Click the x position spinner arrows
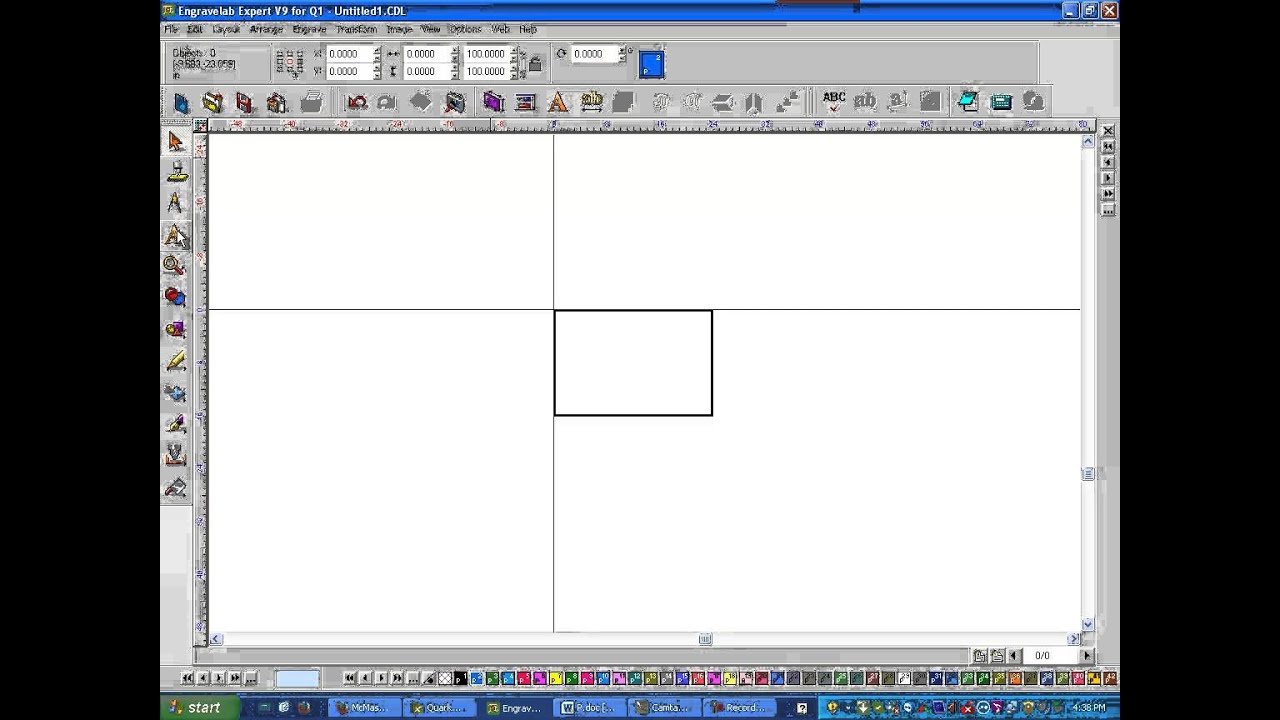This screenshot has height=720, width=1280. pos(378,54)
